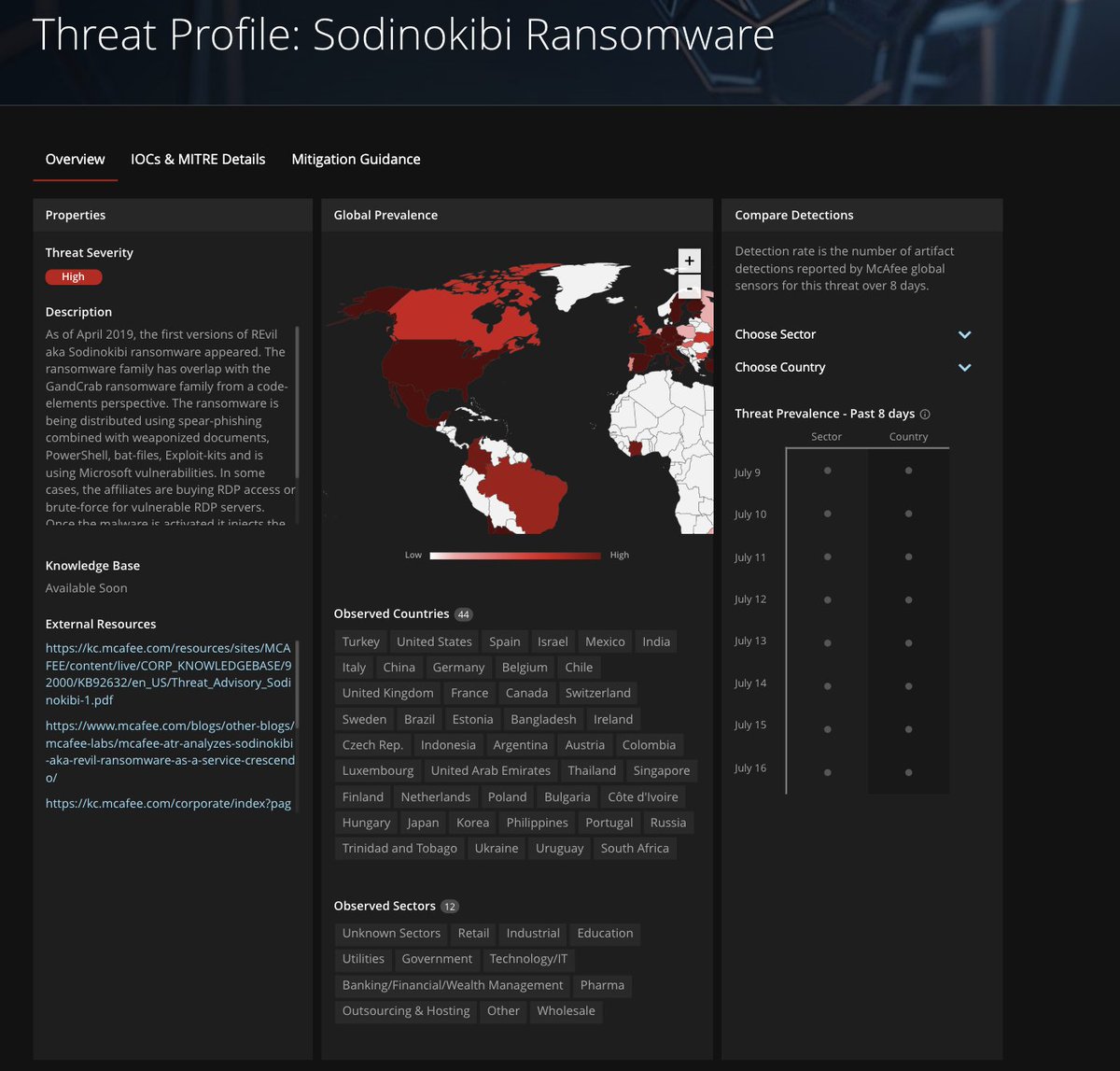Screen dimensions: 1120x1071
Task: Switch to the Overview tab
Action: pyautogui.click(x=75, y=159)
